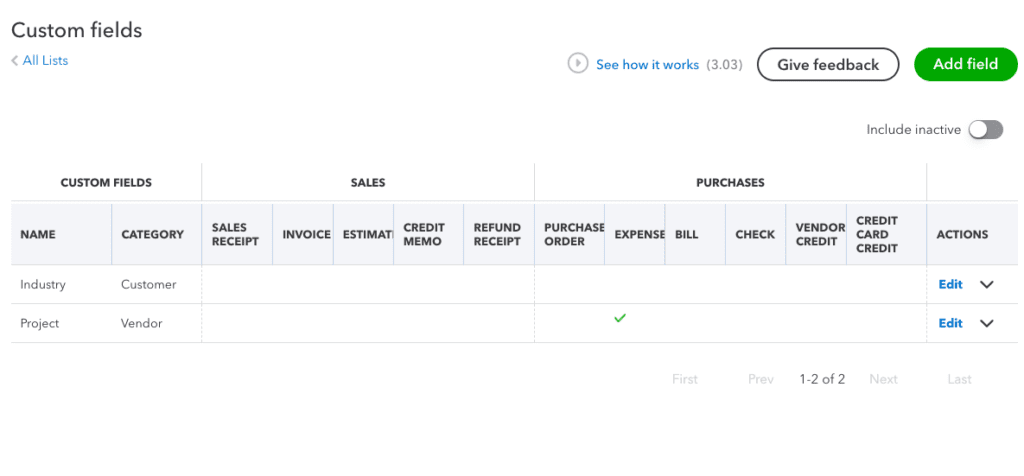Click the CHECK column header
Screen dimensions: 1024x476
click(755, 234)
